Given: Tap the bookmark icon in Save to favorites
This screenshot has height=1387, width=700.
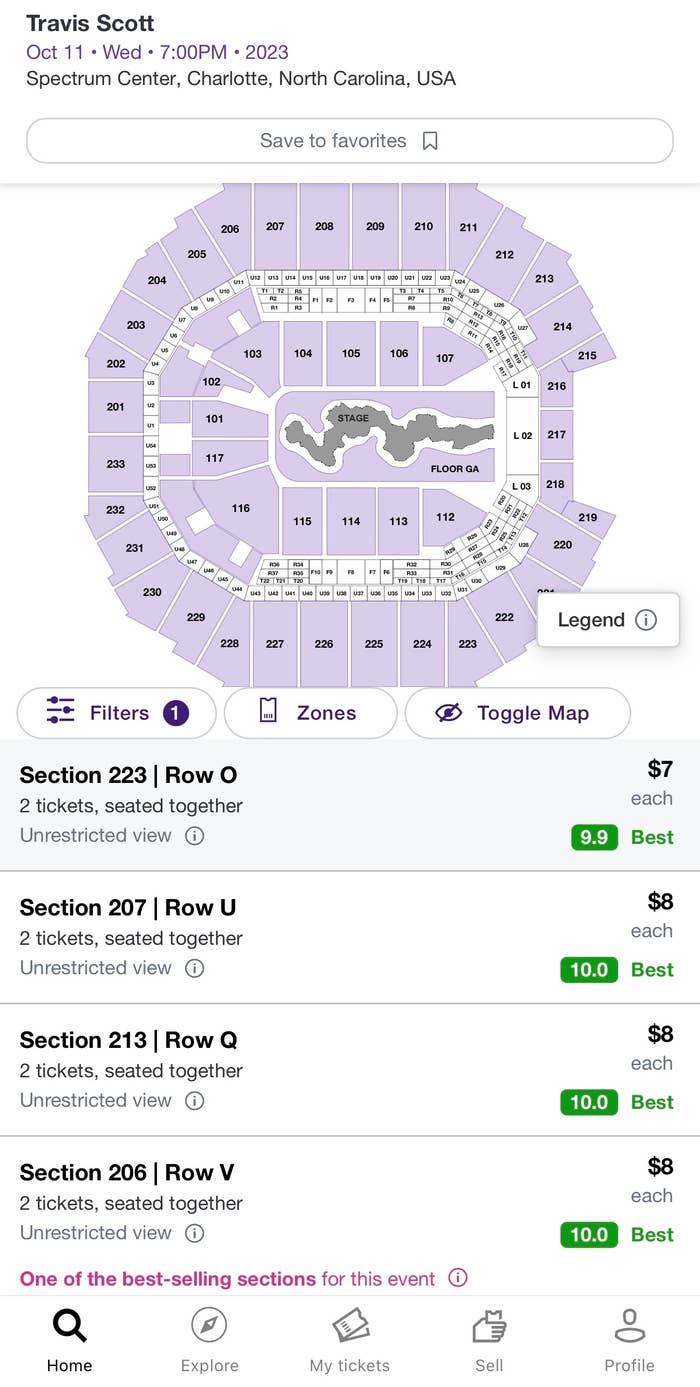Looking at the screenshot, I should coord(430,141).
